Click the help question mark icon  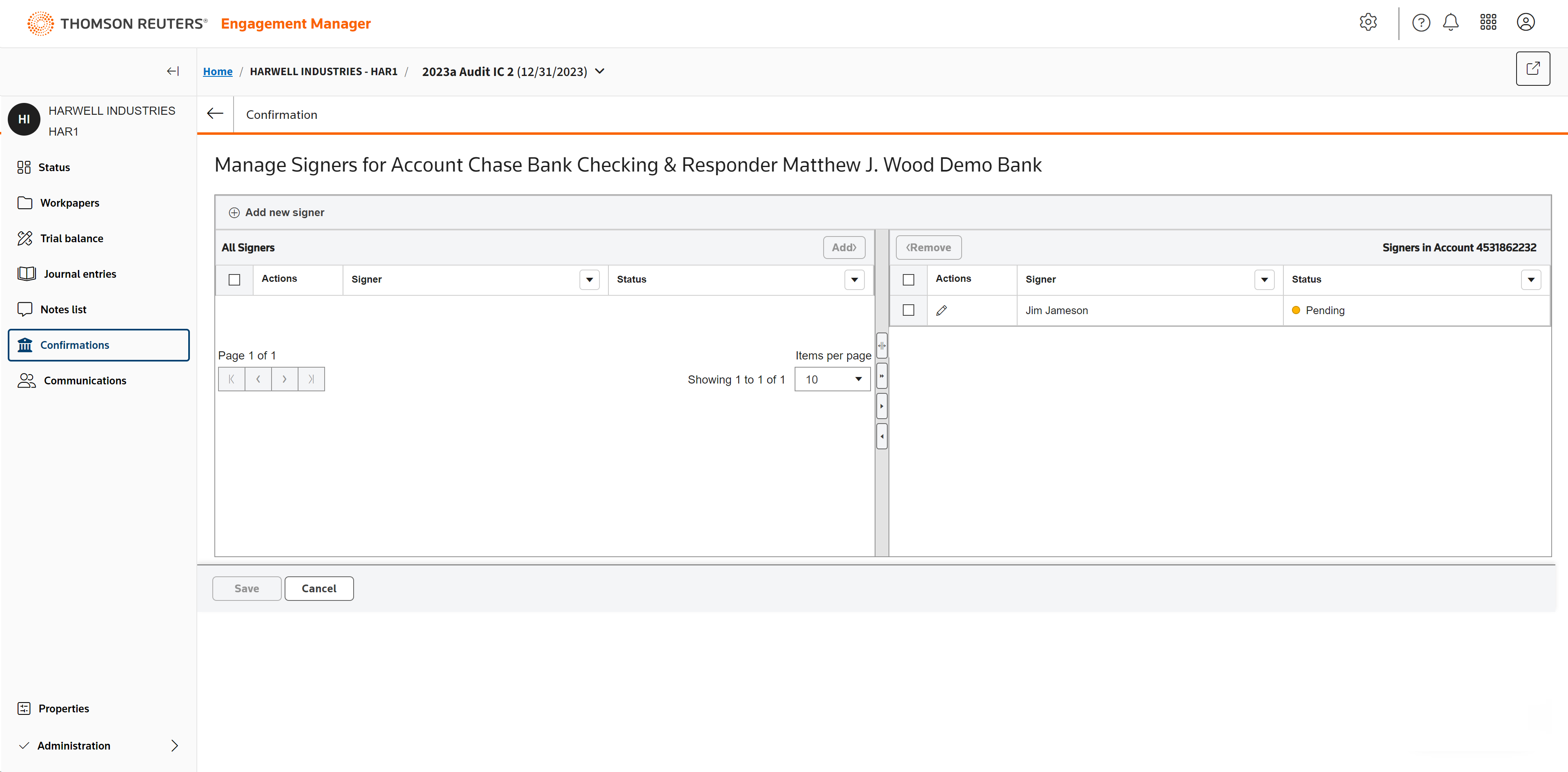(1421, 22)
